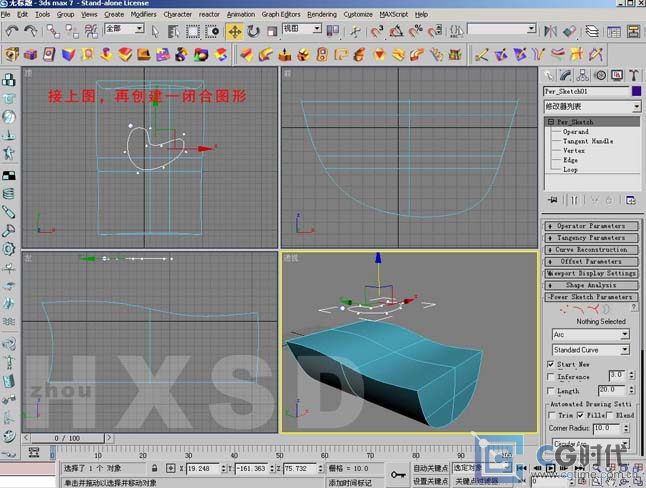Uncheck the Start New checkbox

(550, 364)
